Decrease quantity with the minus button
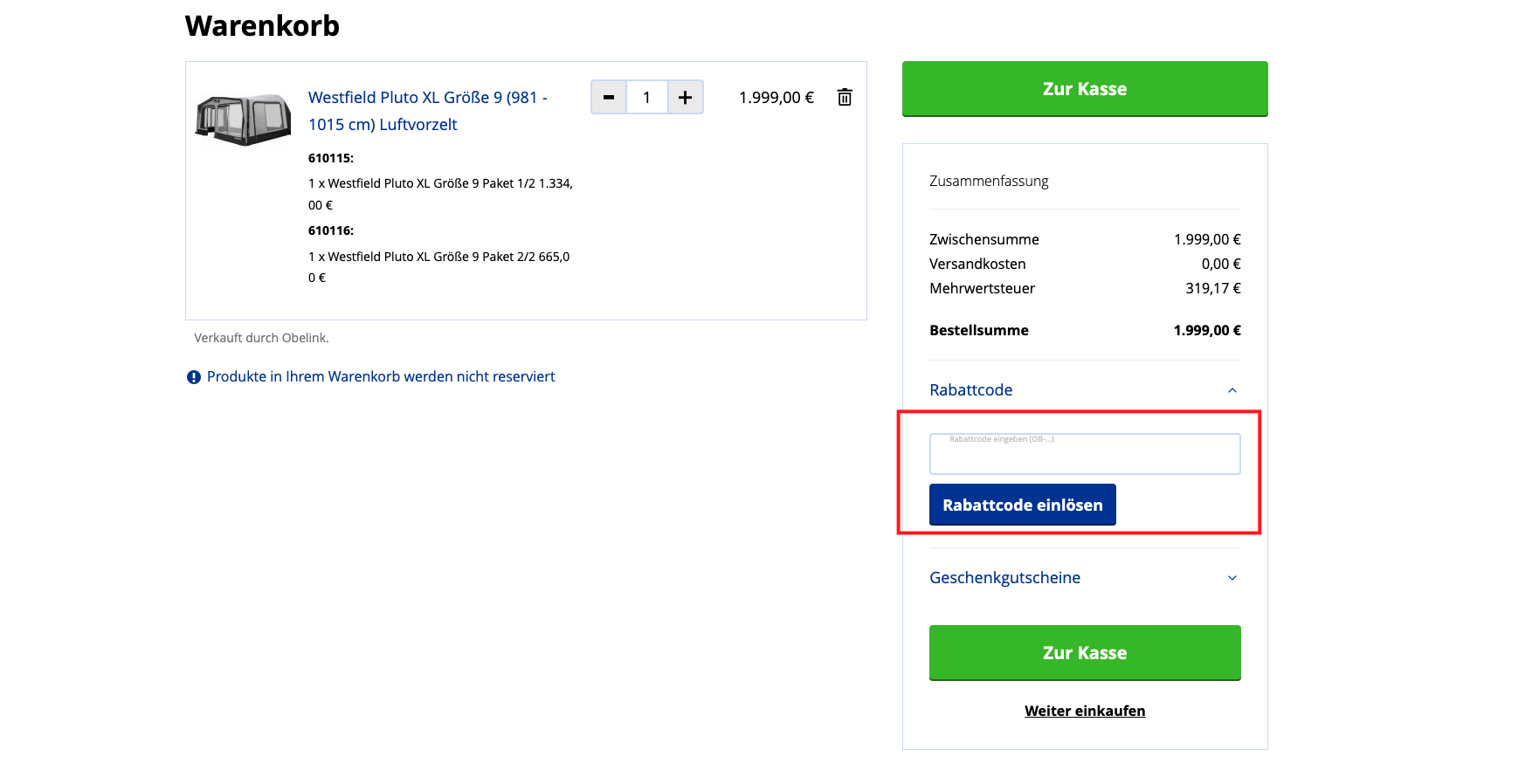This screenshot has height=784, width=1539. click(609, 97)
